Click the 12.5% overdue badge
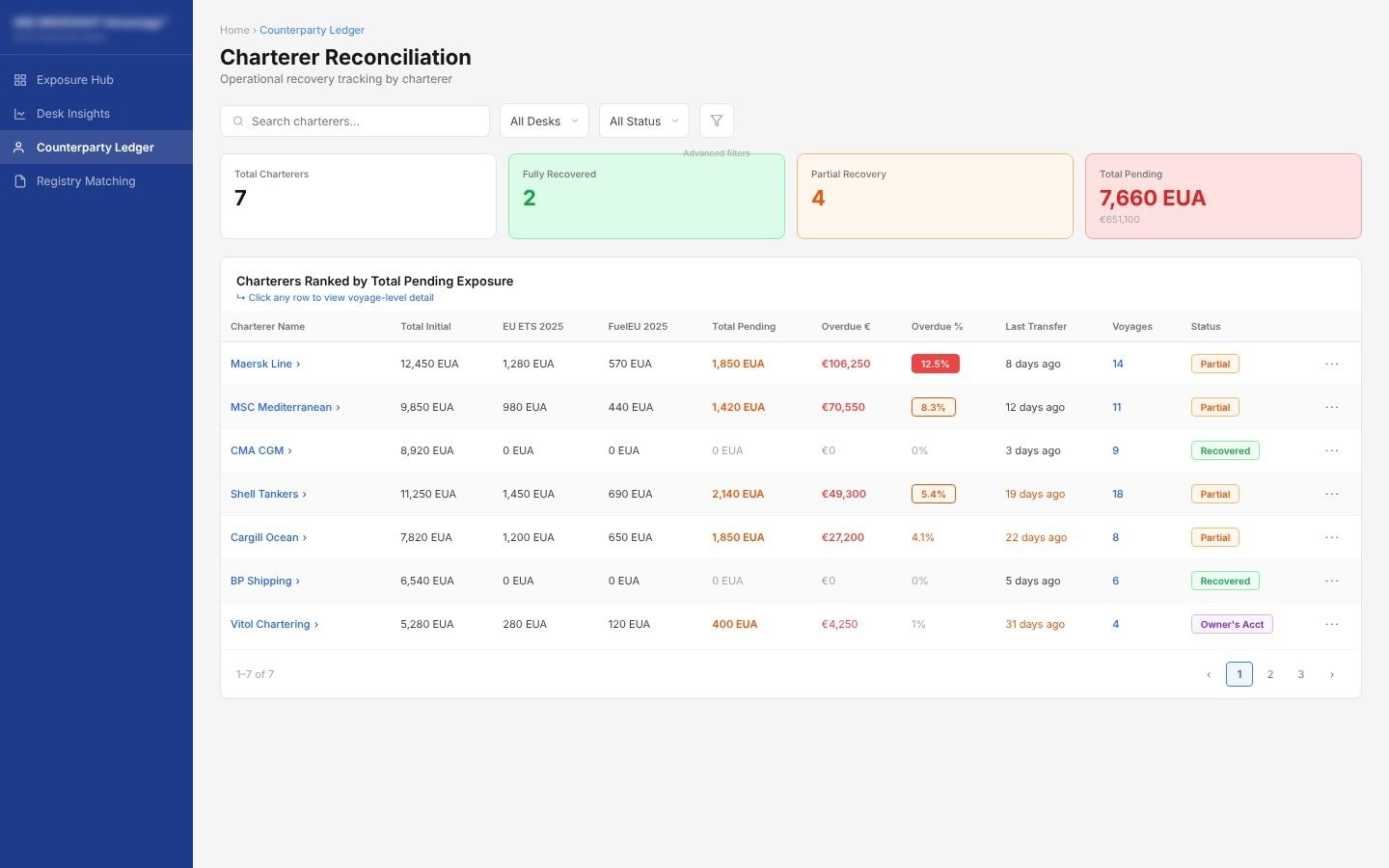The image size is (1389, 868). [x=935, y=364]
